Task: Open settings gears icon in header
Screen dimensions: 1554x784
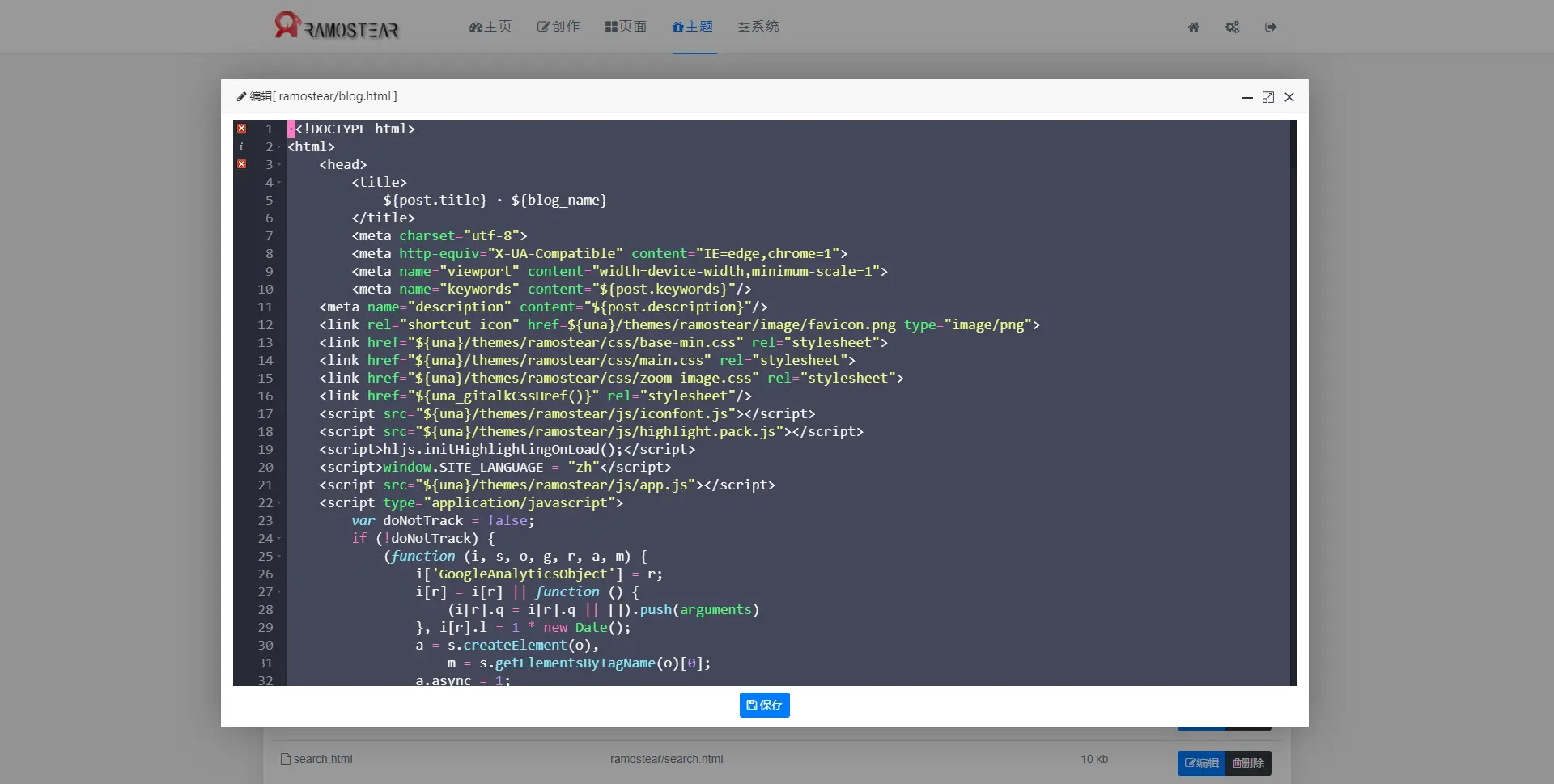Action: (1232, 27)
